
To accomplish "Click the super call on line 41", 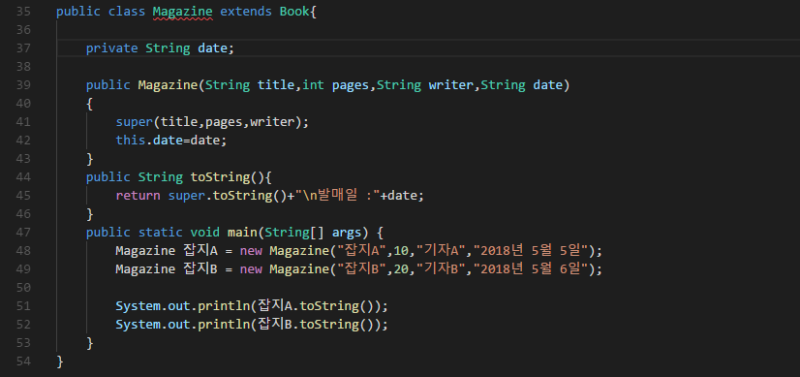I will 134,122.
